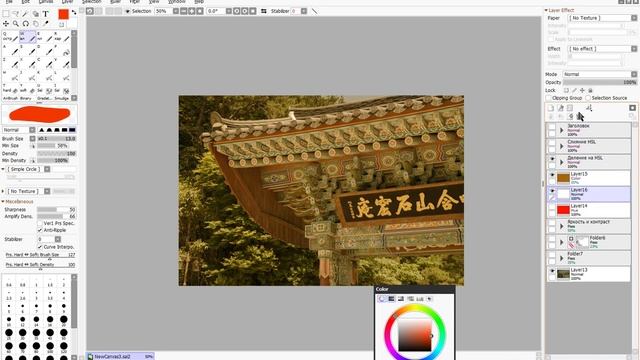The width and height of the screenshot is (640, 360).
Task: Adjust the Sharpness slider
Action: (56, 209)
